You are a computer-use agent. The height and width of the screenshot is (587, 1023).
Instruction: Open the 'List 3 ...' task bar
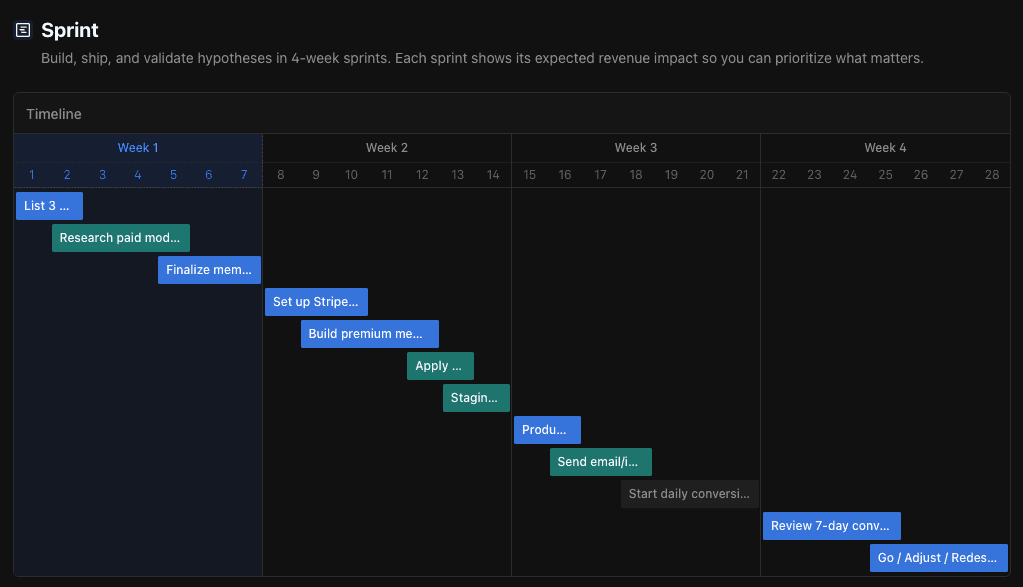(x=49, y=206)
